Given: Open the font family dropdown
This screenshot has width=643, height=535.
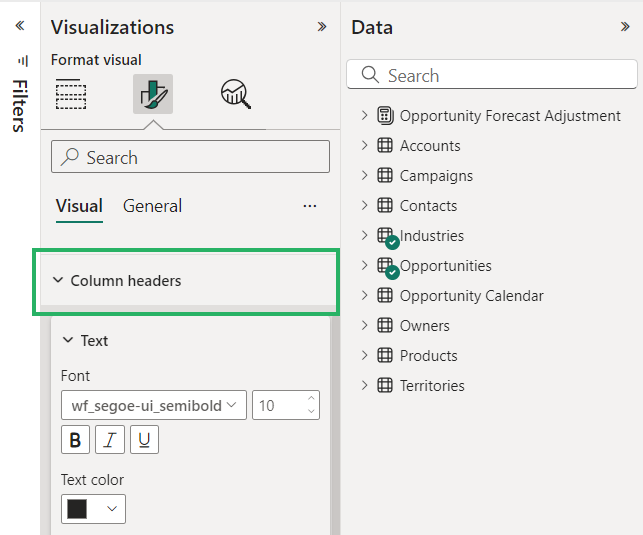Looking at the screenshot, I should 153,405.
